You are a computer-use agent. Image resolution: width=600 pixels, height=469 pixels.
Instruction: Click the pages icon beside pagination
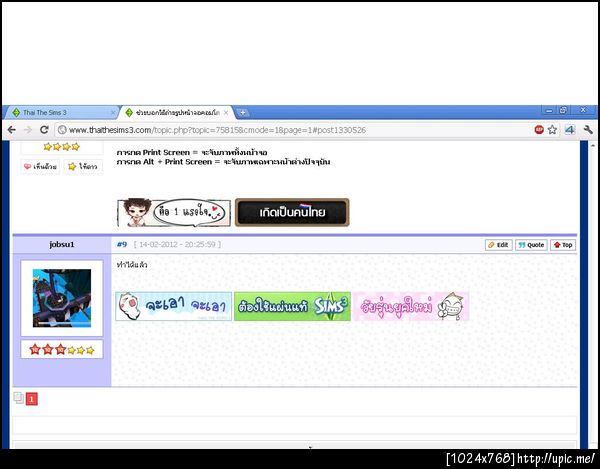tap(18, 398)
